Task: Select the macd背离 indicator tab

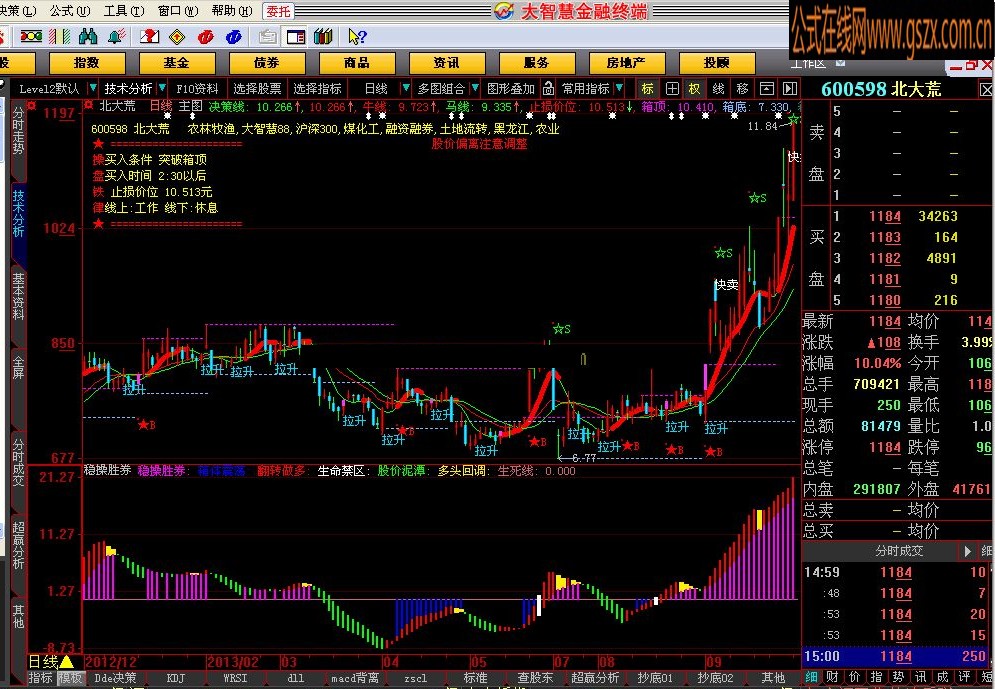Action: pyautogui.click(x=354, y=678)
